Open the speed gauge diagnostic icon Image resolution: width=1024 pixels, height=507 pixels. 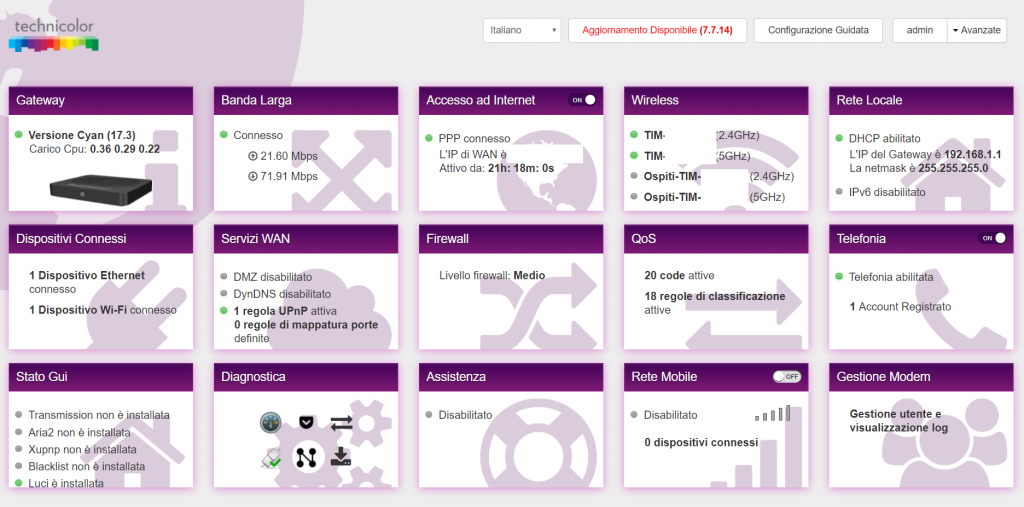270,423
